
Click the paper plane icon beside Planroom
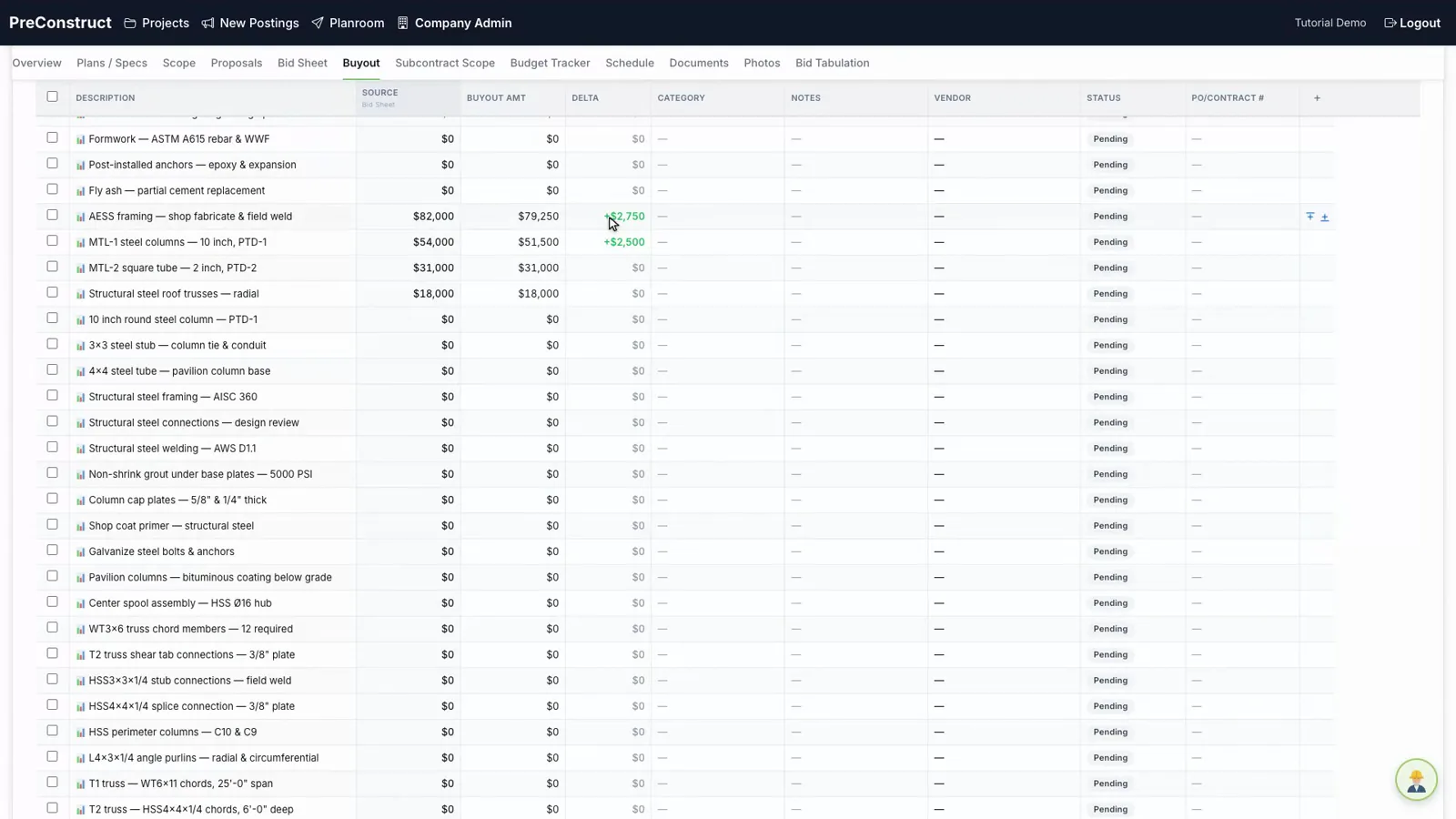[x=318, y=23]
